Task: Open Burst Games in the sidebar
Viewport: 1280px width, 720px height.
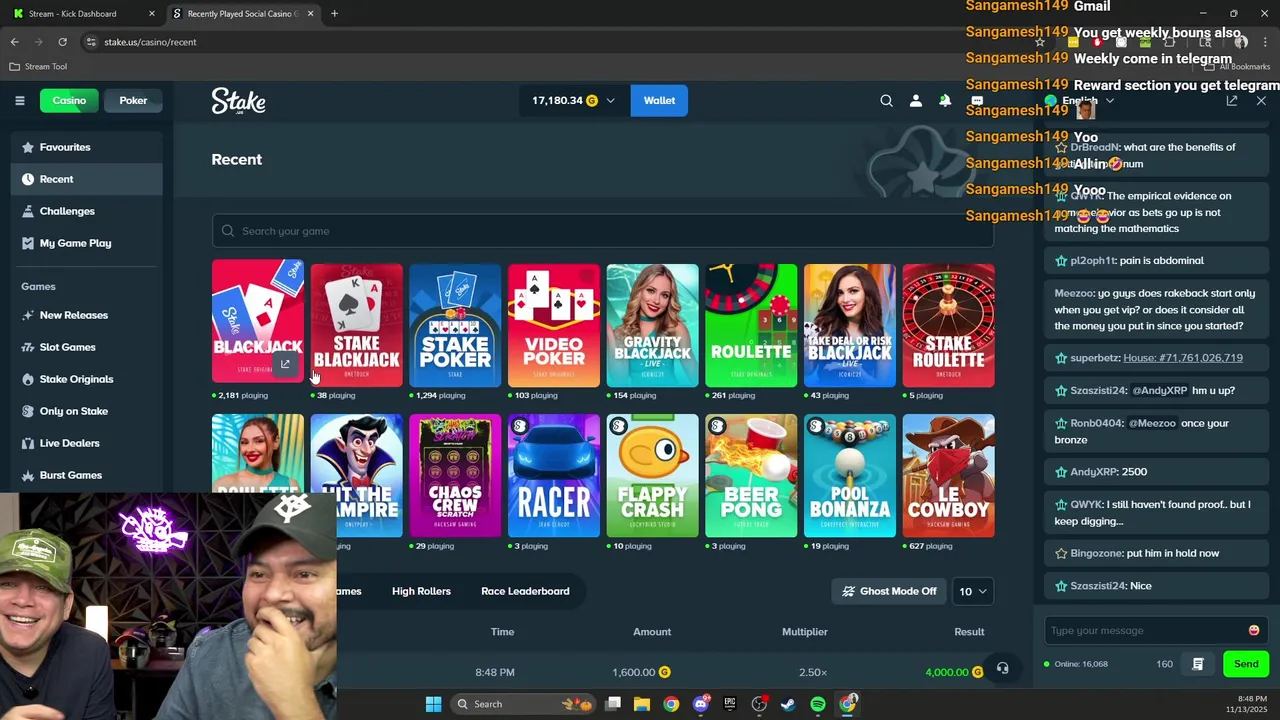Action: (x=86, y=475)
